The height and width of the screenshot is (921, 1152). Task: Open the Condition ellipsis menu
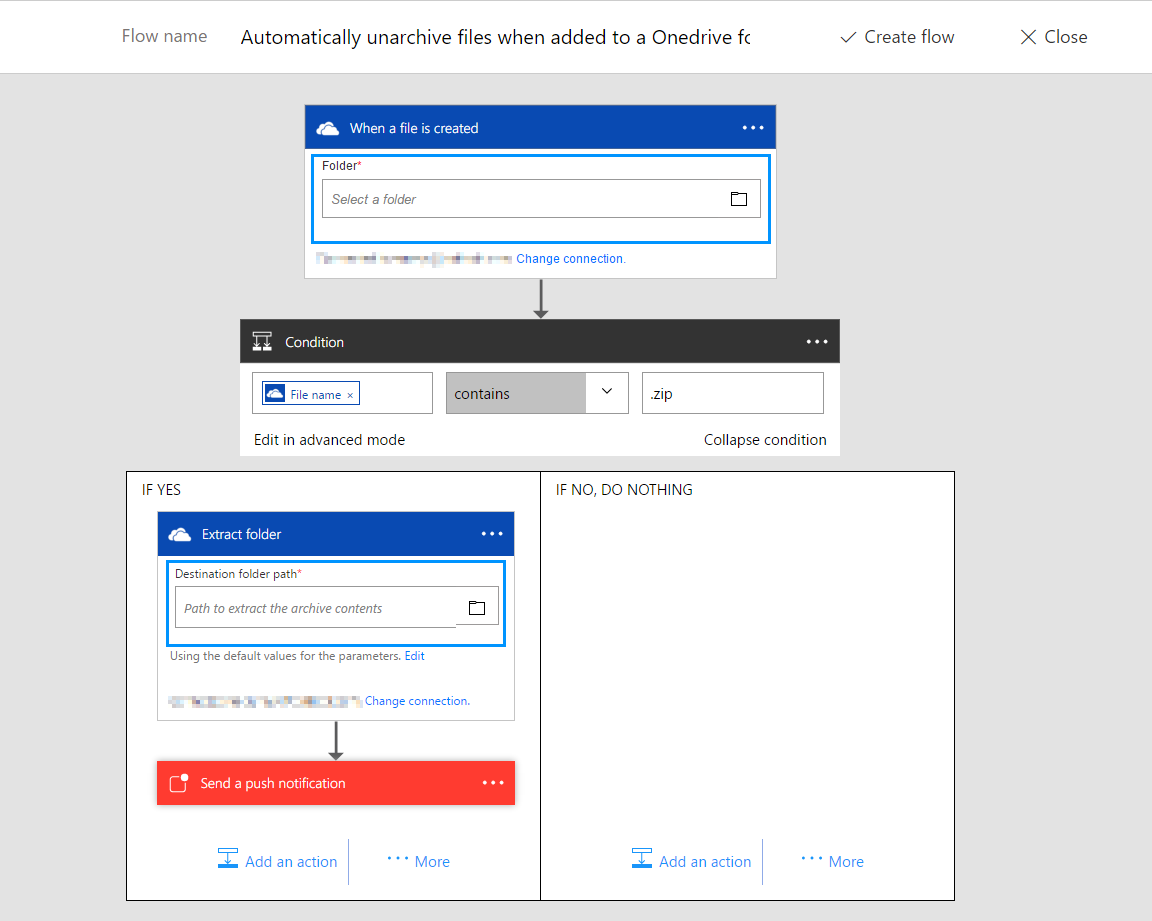[x=817, y=341]
